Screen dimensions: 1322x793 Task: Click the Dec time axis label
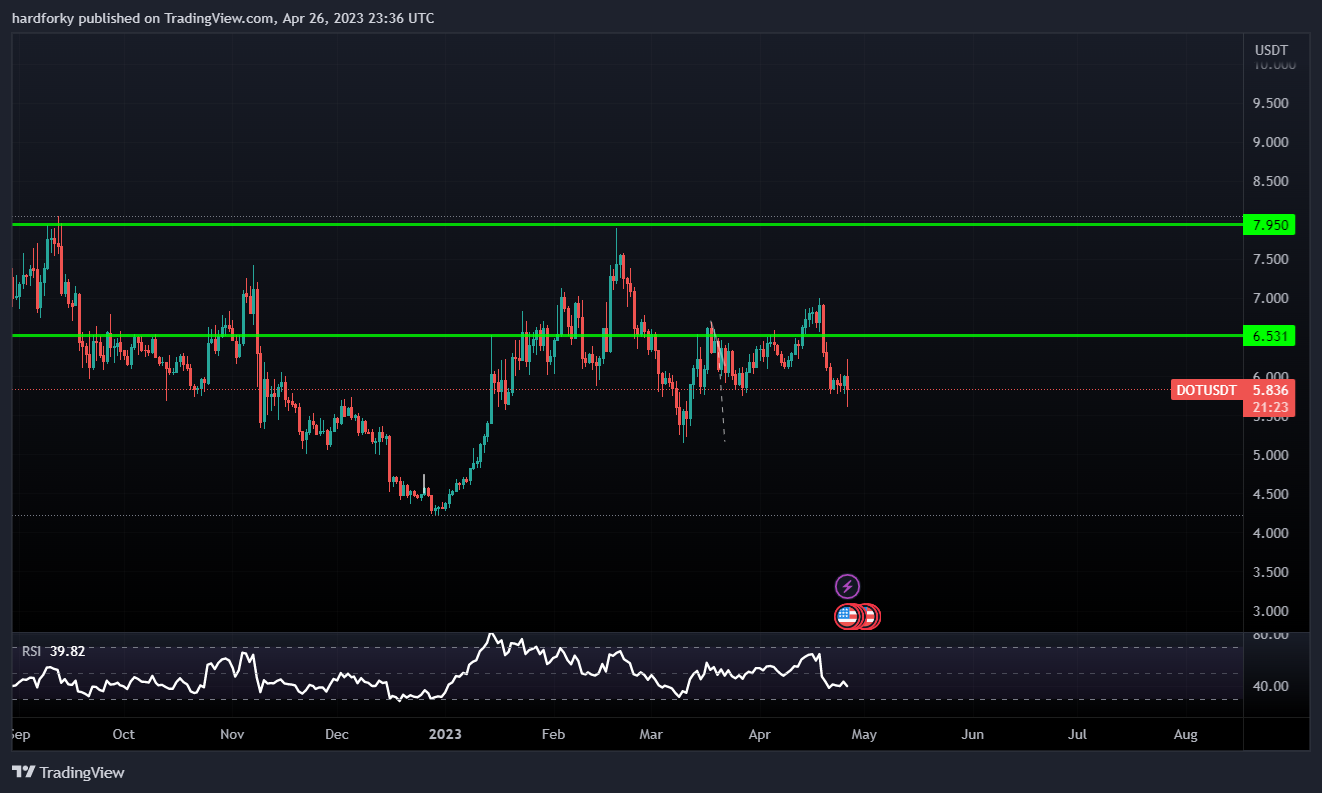click(x=337, y=734)
